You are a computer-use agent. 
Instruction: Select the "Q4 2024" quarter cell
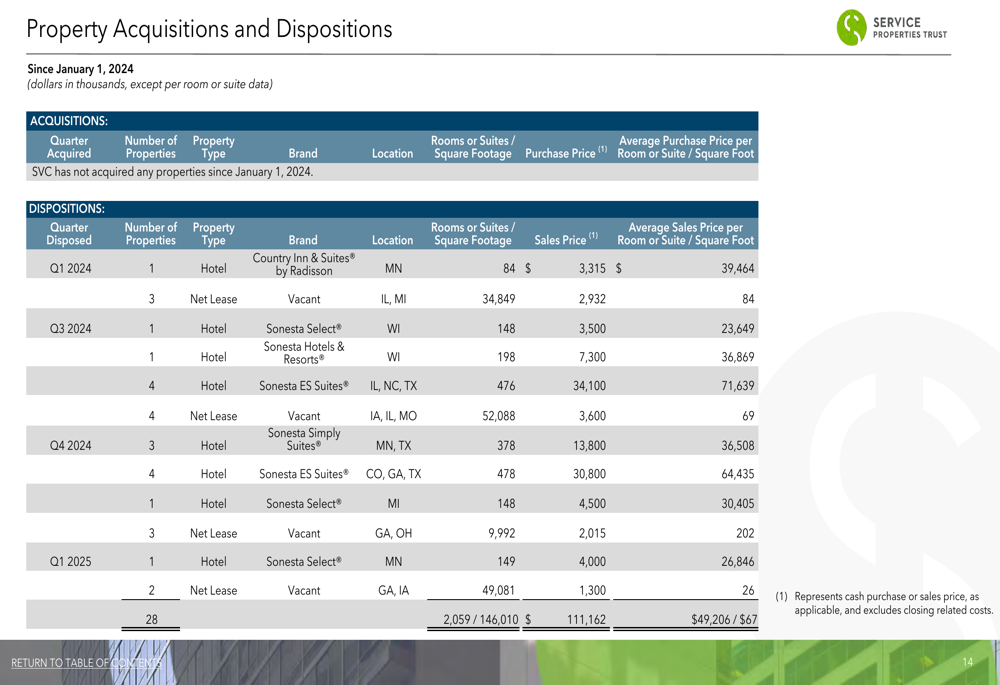click(70, 445)
